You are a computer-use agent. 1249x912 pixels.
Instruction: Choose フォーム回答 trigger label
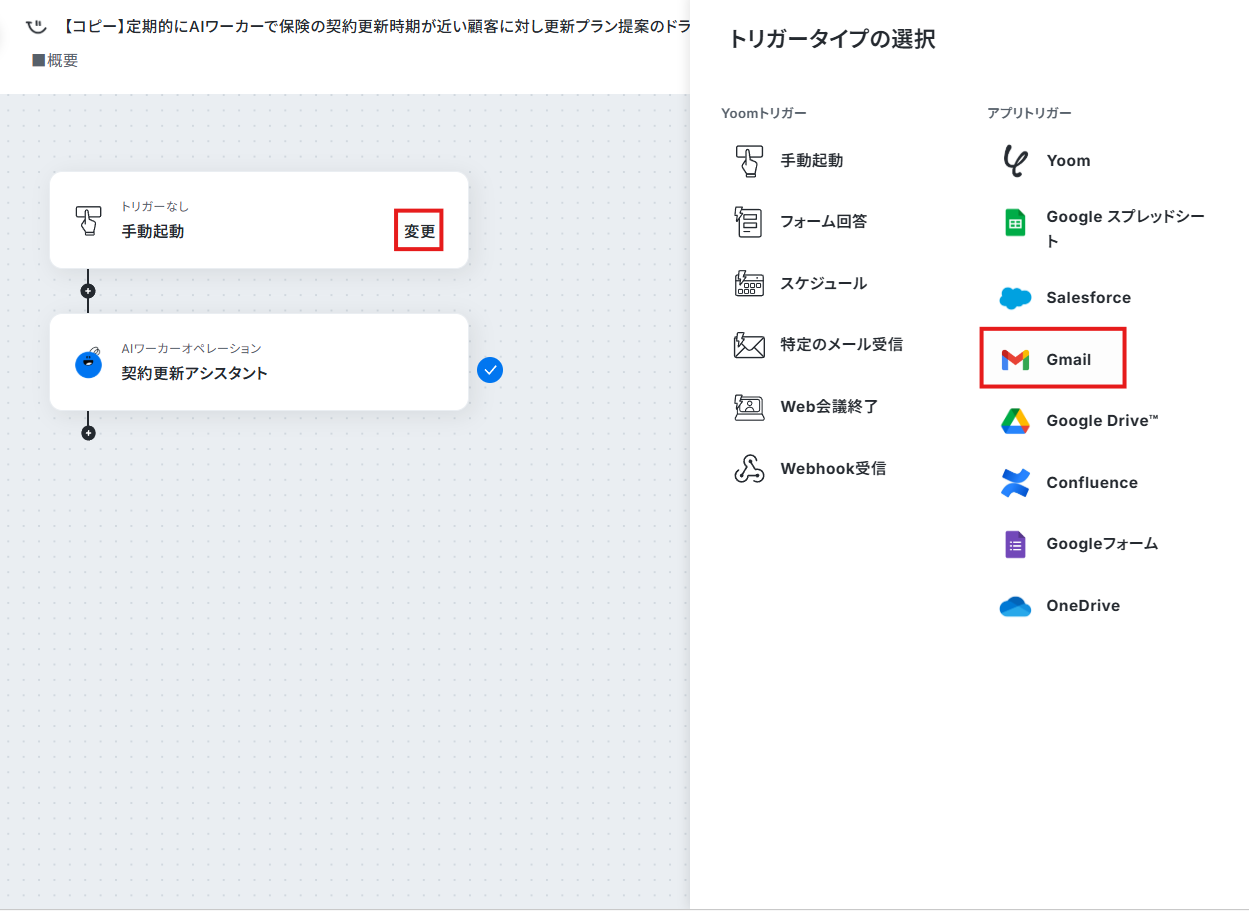823,222
